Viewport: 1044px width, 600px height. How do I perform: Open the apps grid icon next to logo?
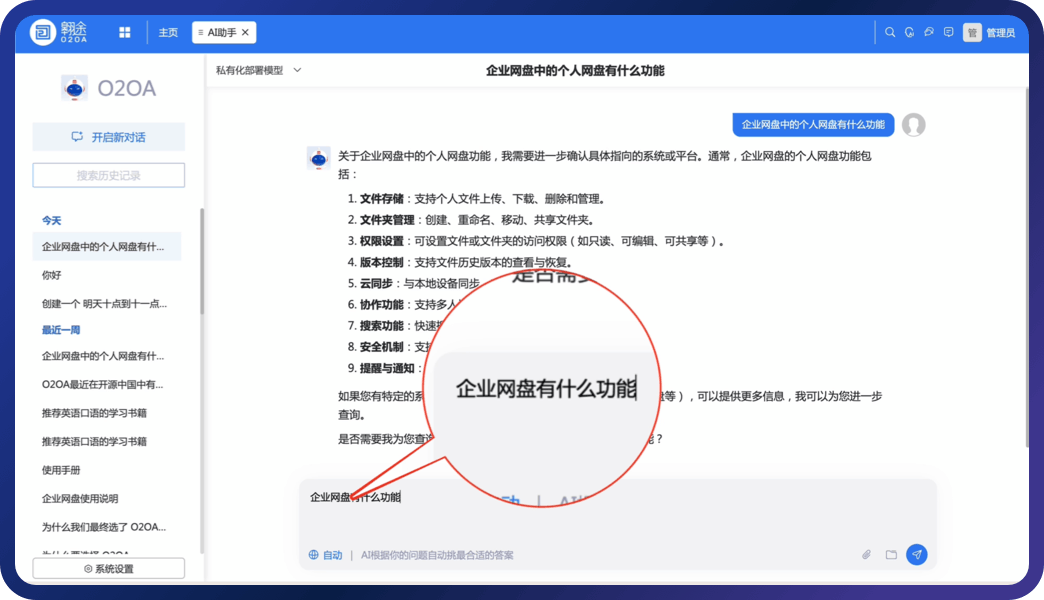click(124, 31)
